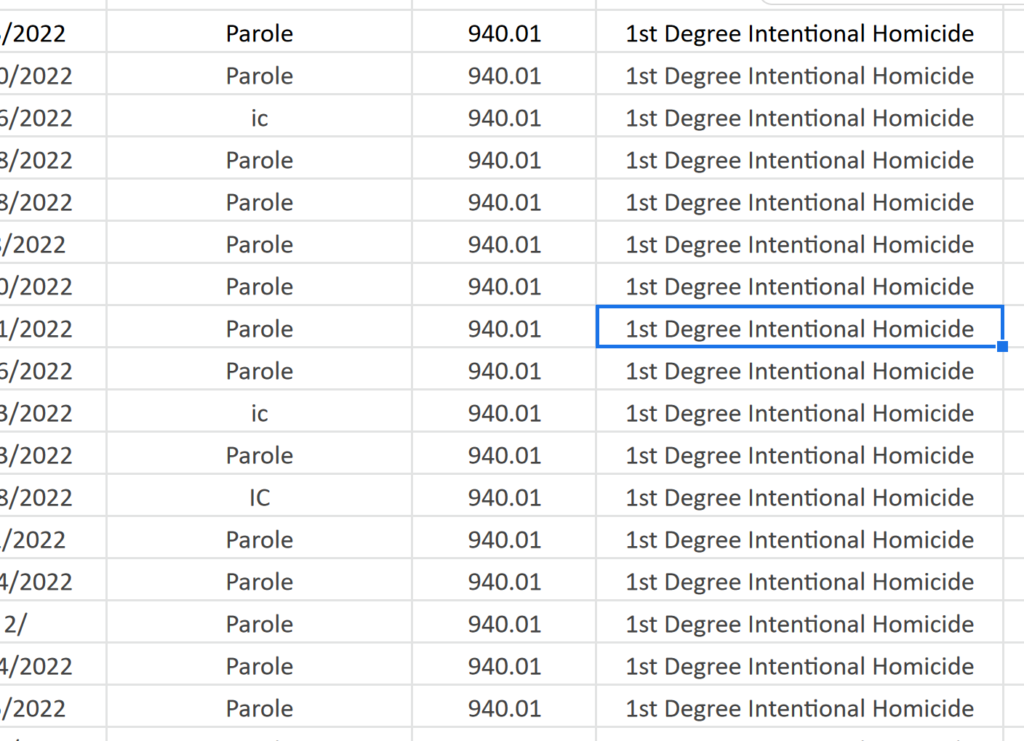Click the lowercase "ic" directly above uppercase IC's neighbor Parole

click(x=259, y=413)
